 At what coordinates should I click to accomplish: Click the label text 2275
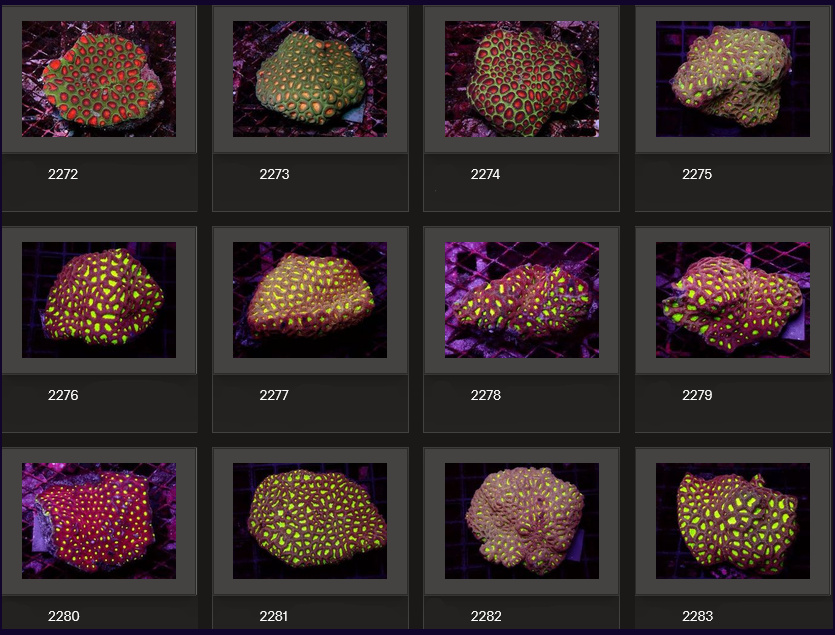[697, 174]
